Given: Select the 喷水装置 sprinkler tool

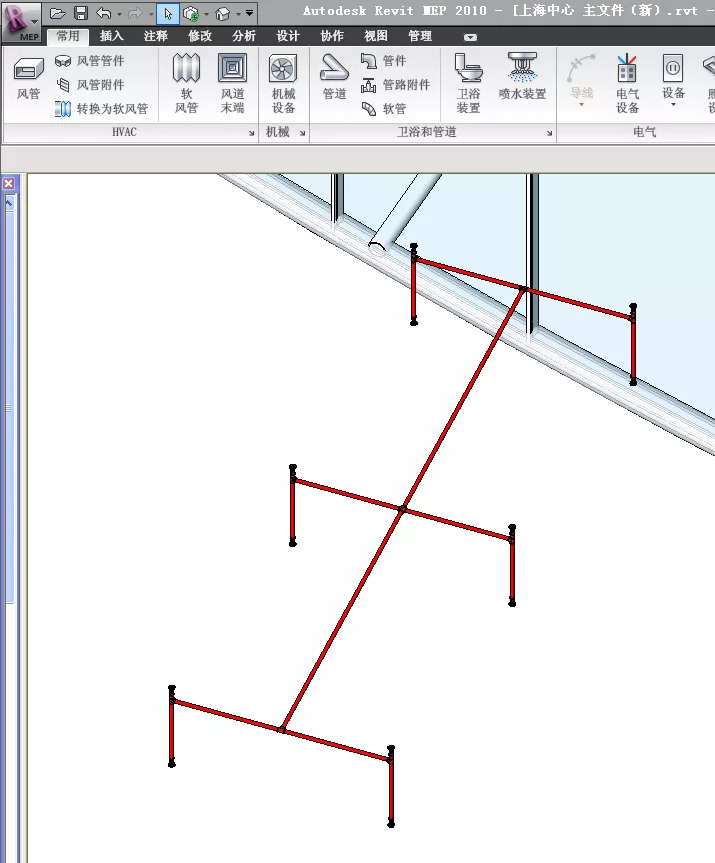Looking at the screenshot, I should tap(521, 82).
